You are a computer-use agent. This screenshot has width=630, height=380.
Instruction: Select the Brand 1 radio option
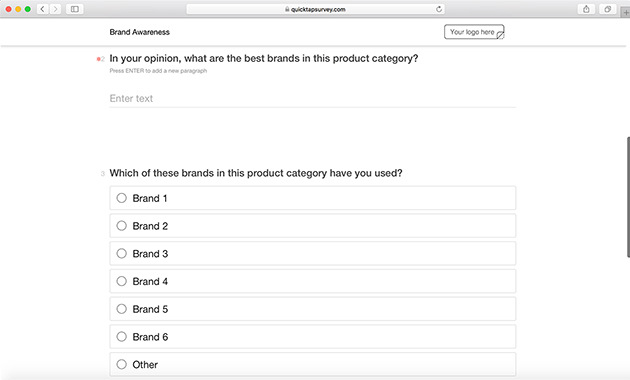[313, 198]
